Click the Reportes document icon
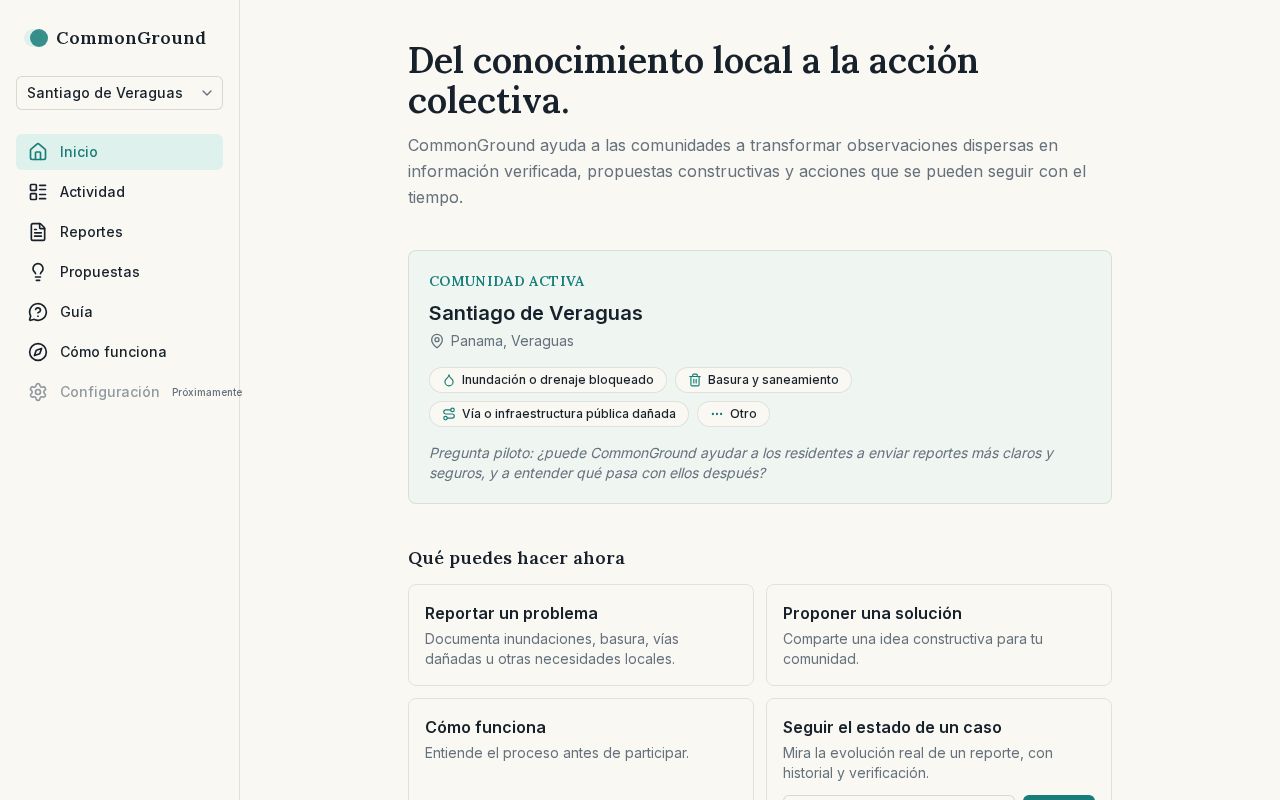Viewport: 1280px width, 800px height. (x=38, y=232)
